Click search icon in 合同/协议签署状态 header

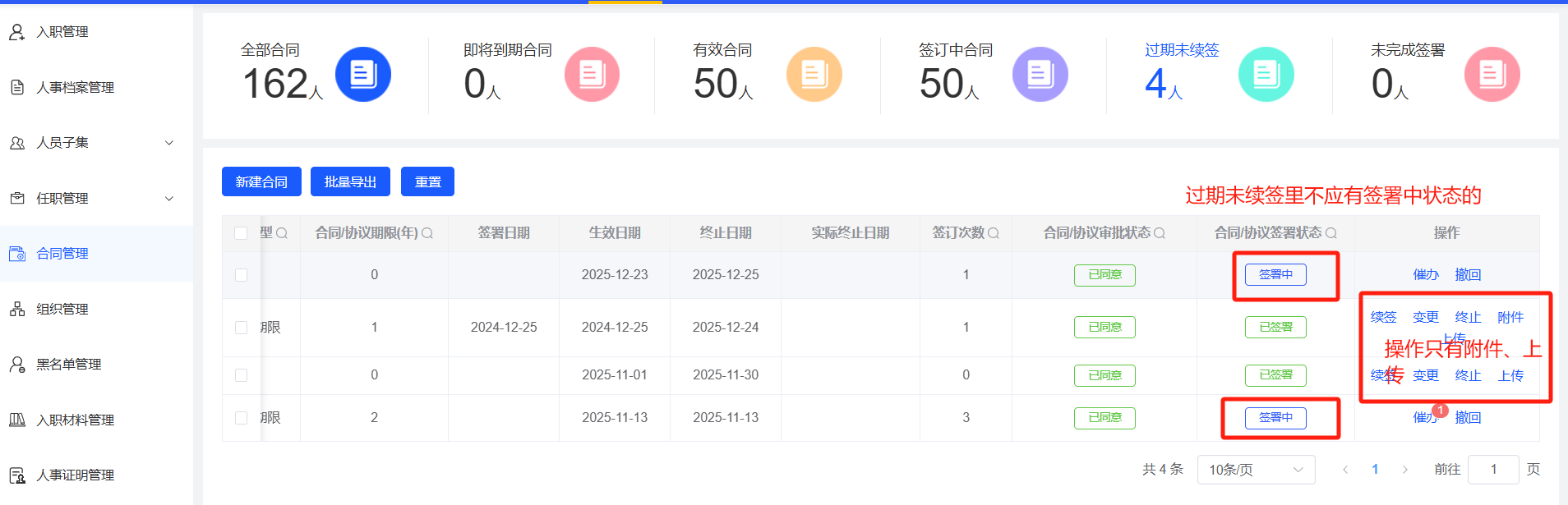click(1331, 233)
